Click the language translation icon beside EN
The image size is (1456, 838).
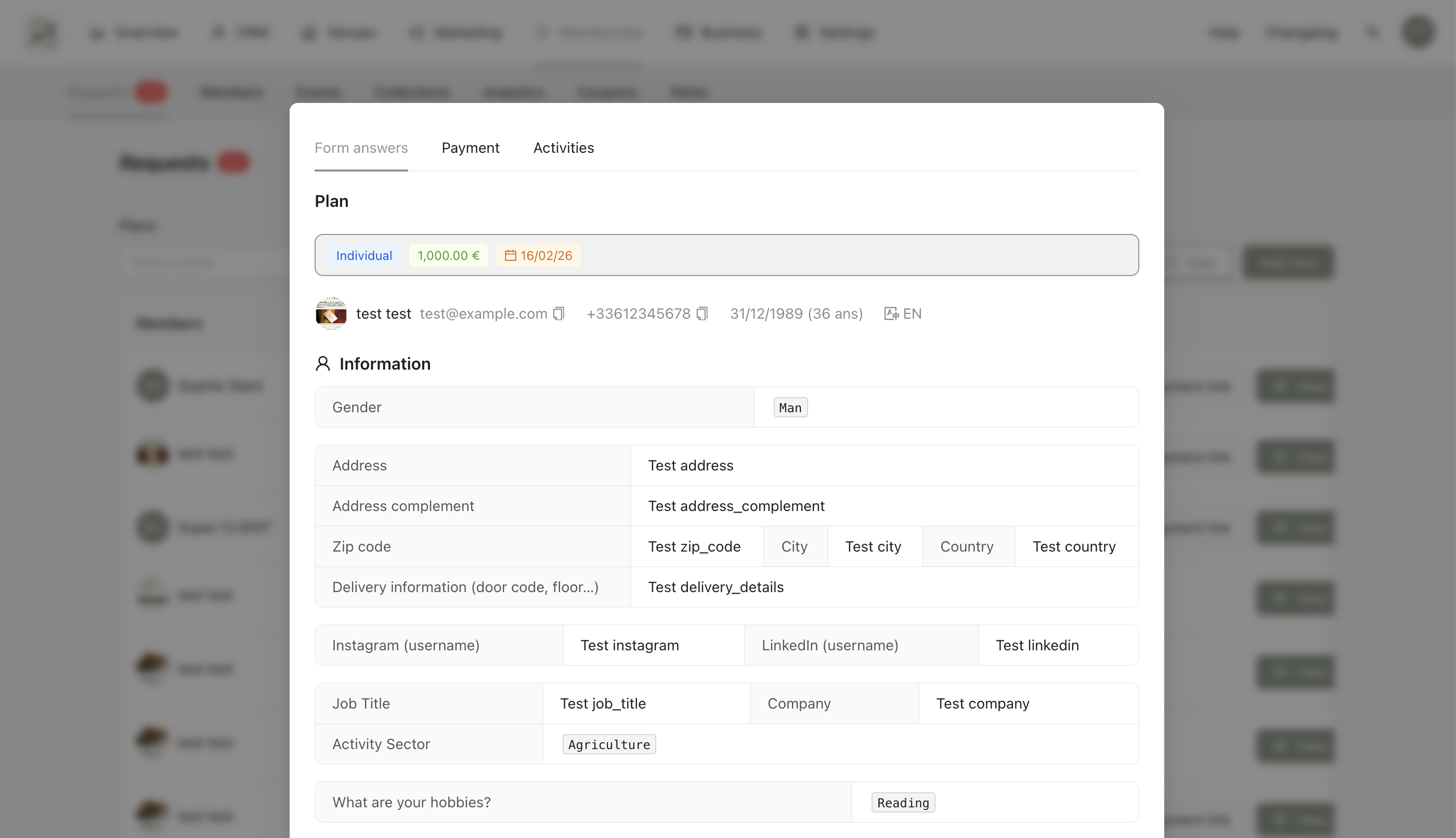pyautogui.click(x=891, y=313)
